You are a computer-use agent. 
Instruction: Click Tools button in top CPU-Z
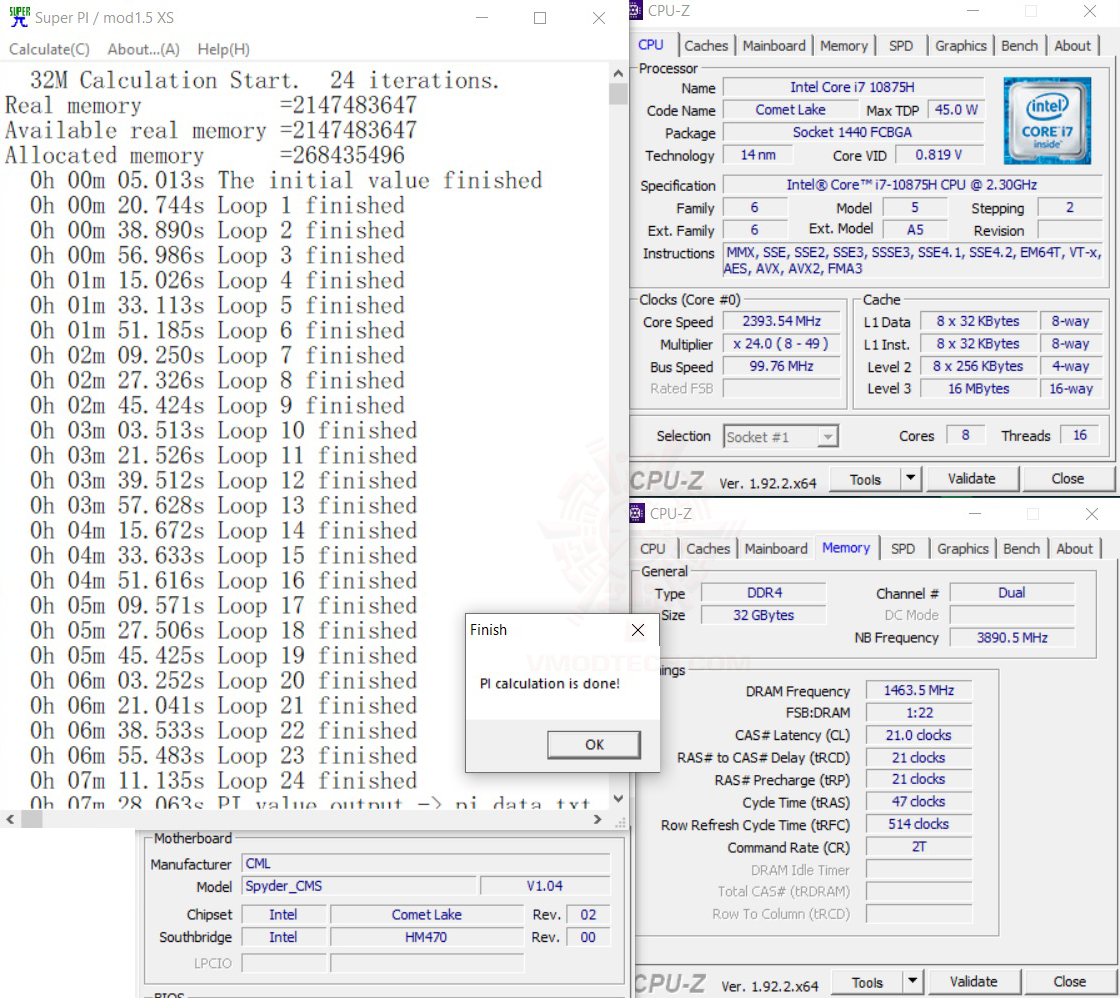865,479
